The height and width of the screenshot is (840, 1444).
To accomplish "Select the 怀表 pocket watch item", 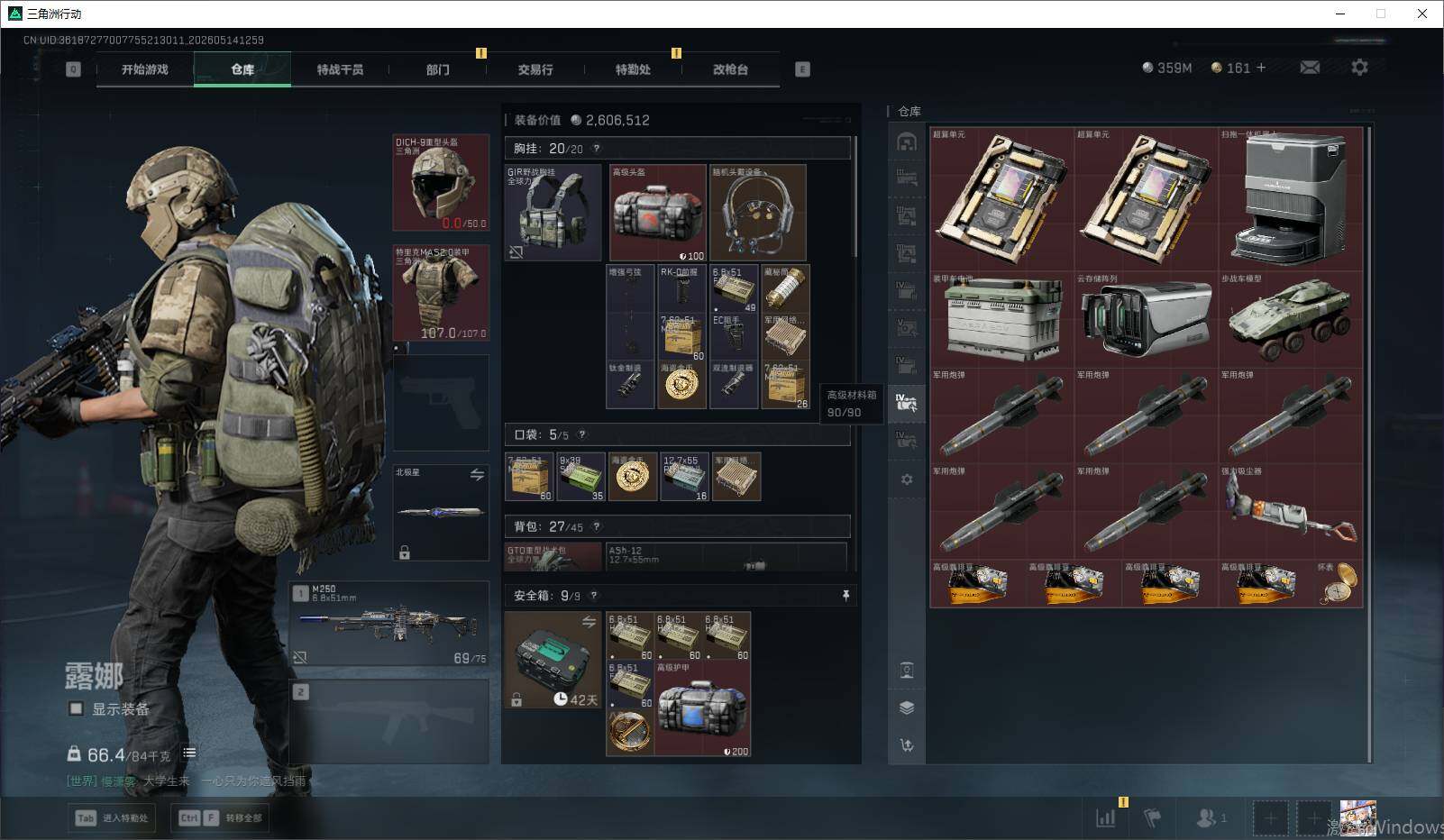I will tap(1339, 584).
